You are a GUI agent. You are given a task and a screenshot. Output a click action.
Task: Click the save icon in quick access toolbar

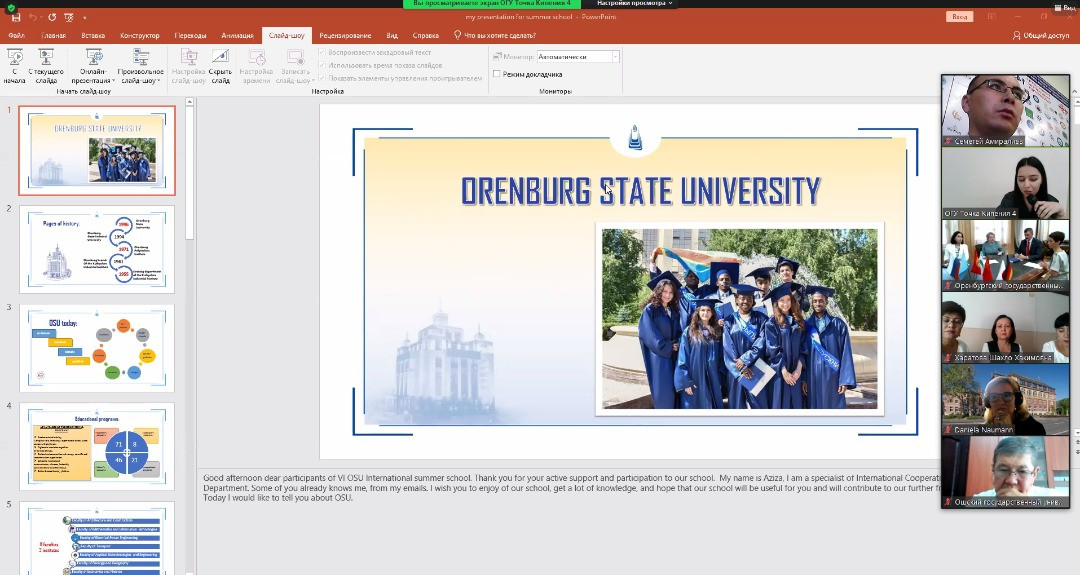click(15, 17)
